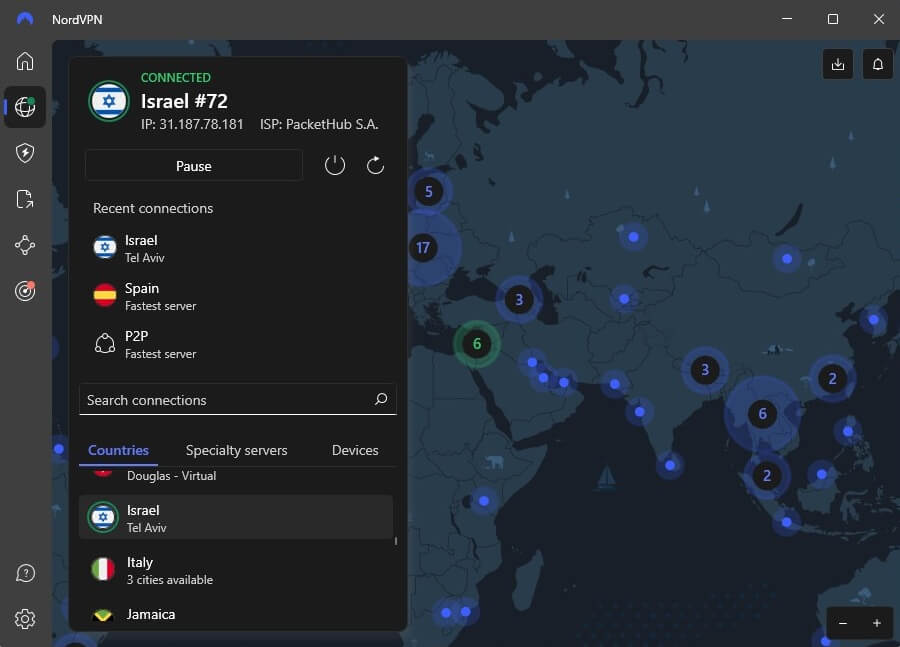Select P2P Fastest server recent connection
The image size is (900, 647).
click(238, 344)
